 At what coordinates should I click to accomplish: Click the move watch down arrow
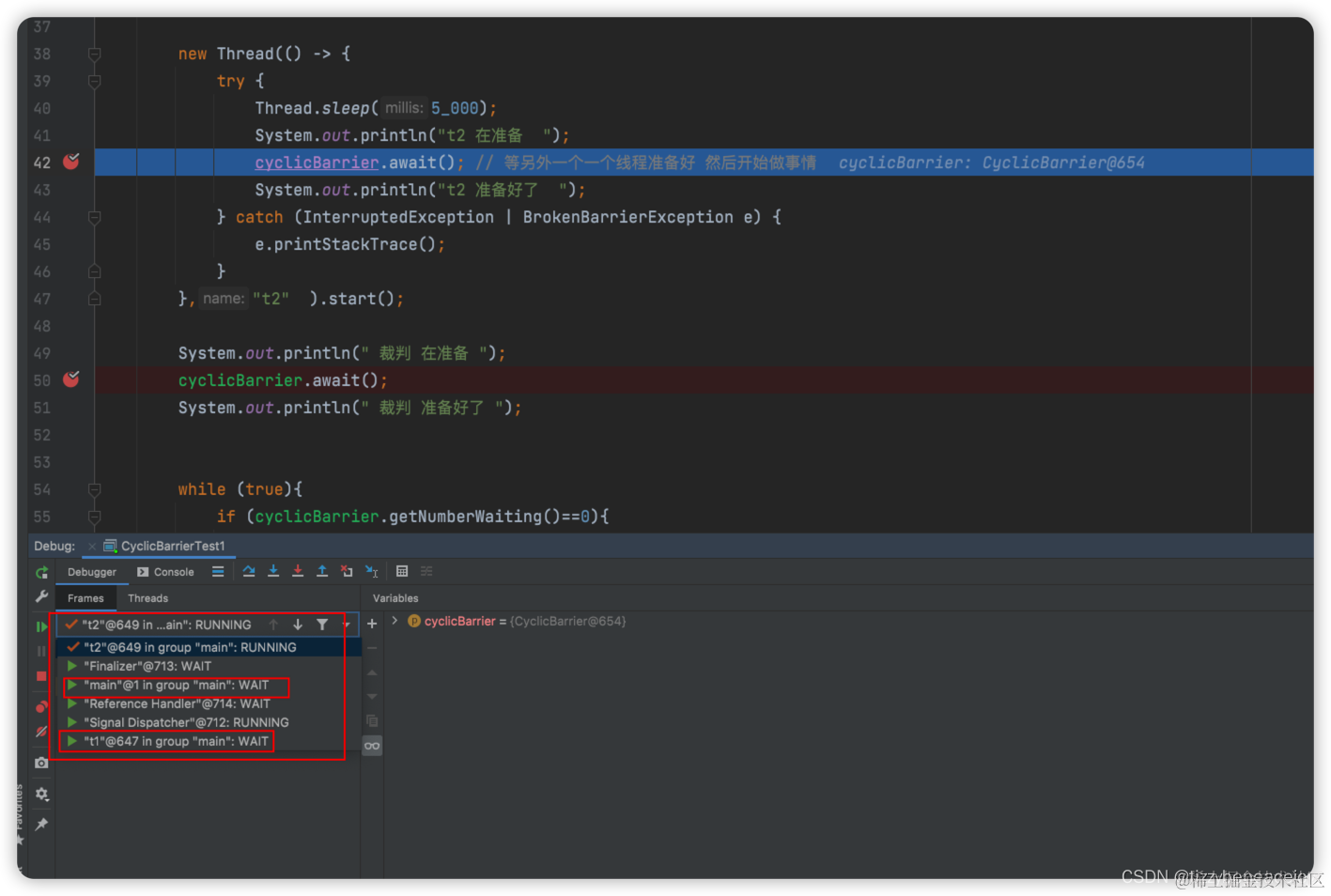pyautogui.click(x=372, y=697)
